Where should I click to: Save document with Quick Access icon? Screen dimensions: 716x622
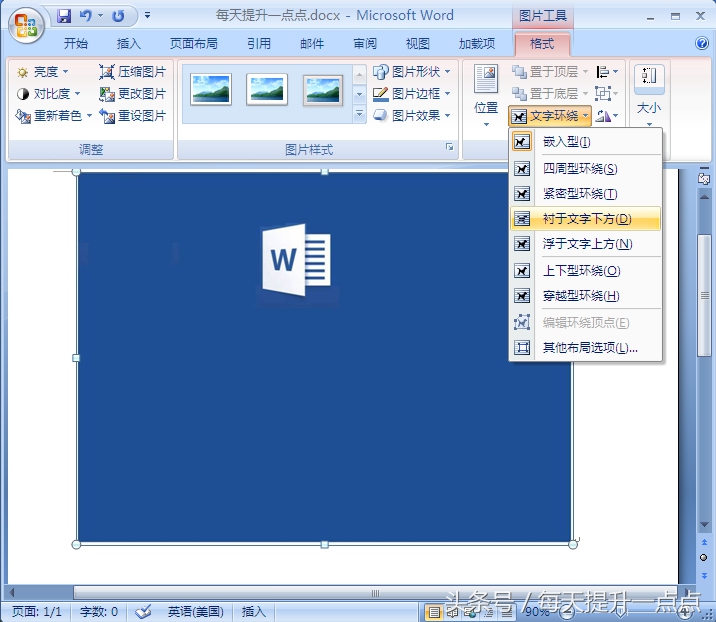64,16
